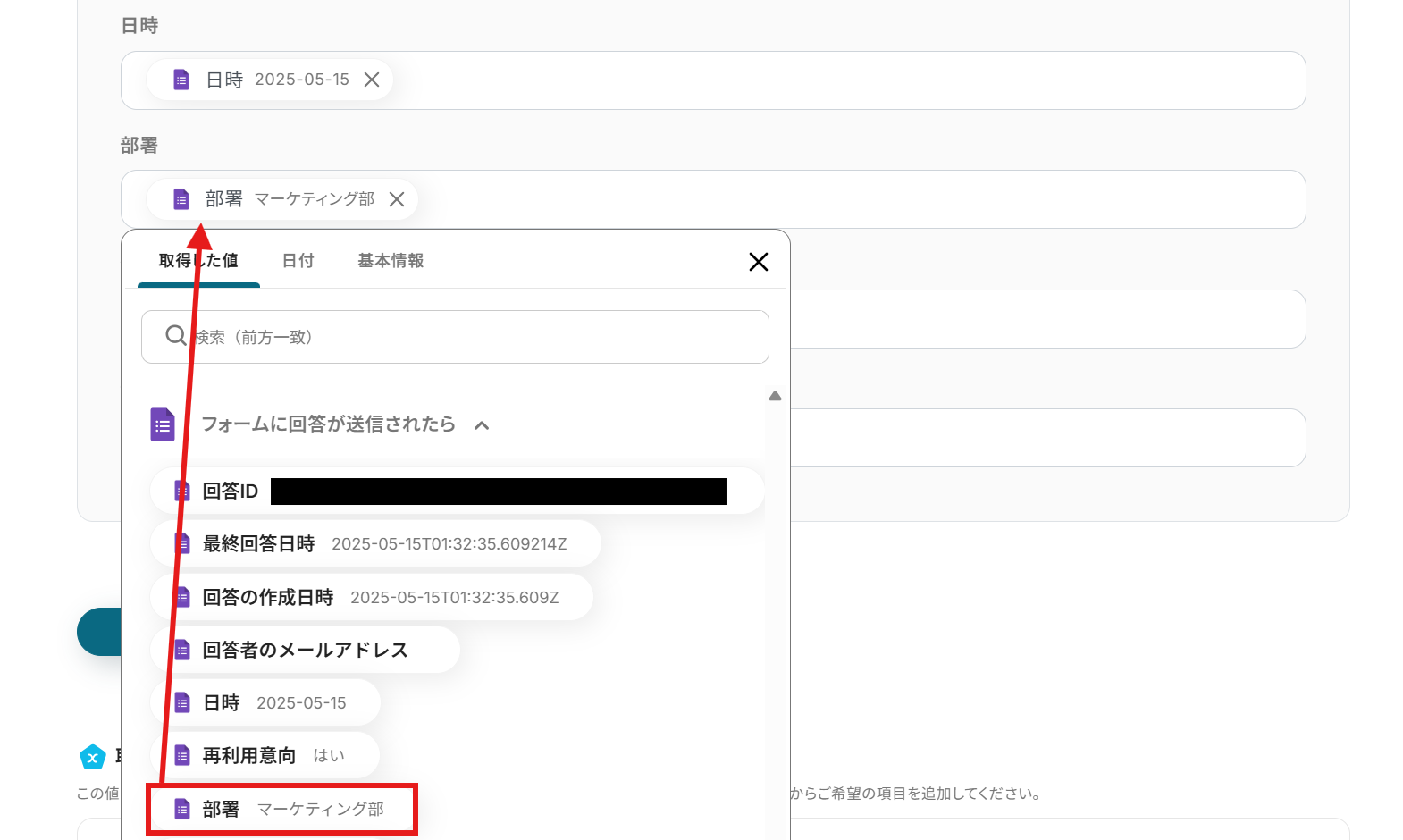Click the form icon on the 最終回答日時 row
The height and width of the screenshot is (840, 1403).
[x=182, y=544]
